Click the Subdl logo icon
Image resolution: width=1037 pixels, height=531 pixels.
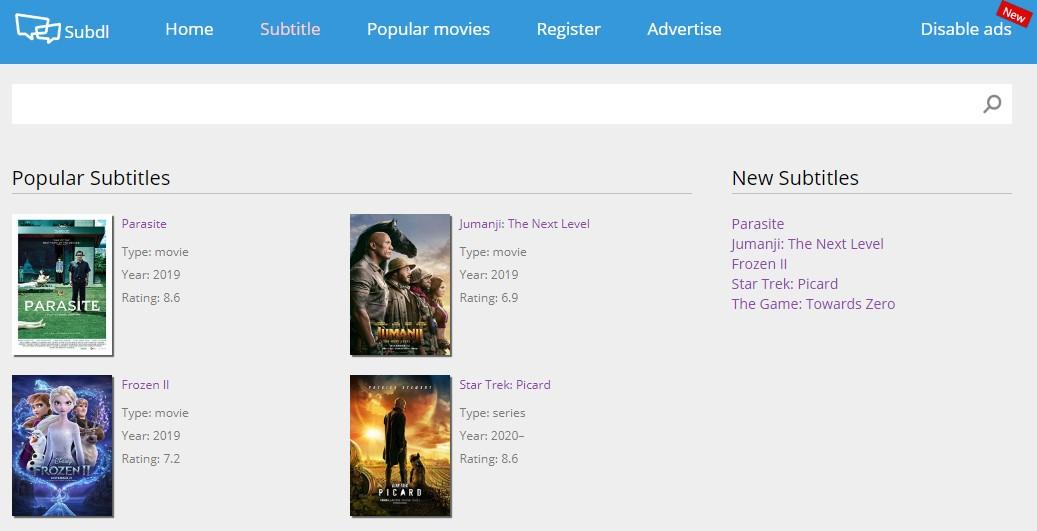tap(38, 29)
